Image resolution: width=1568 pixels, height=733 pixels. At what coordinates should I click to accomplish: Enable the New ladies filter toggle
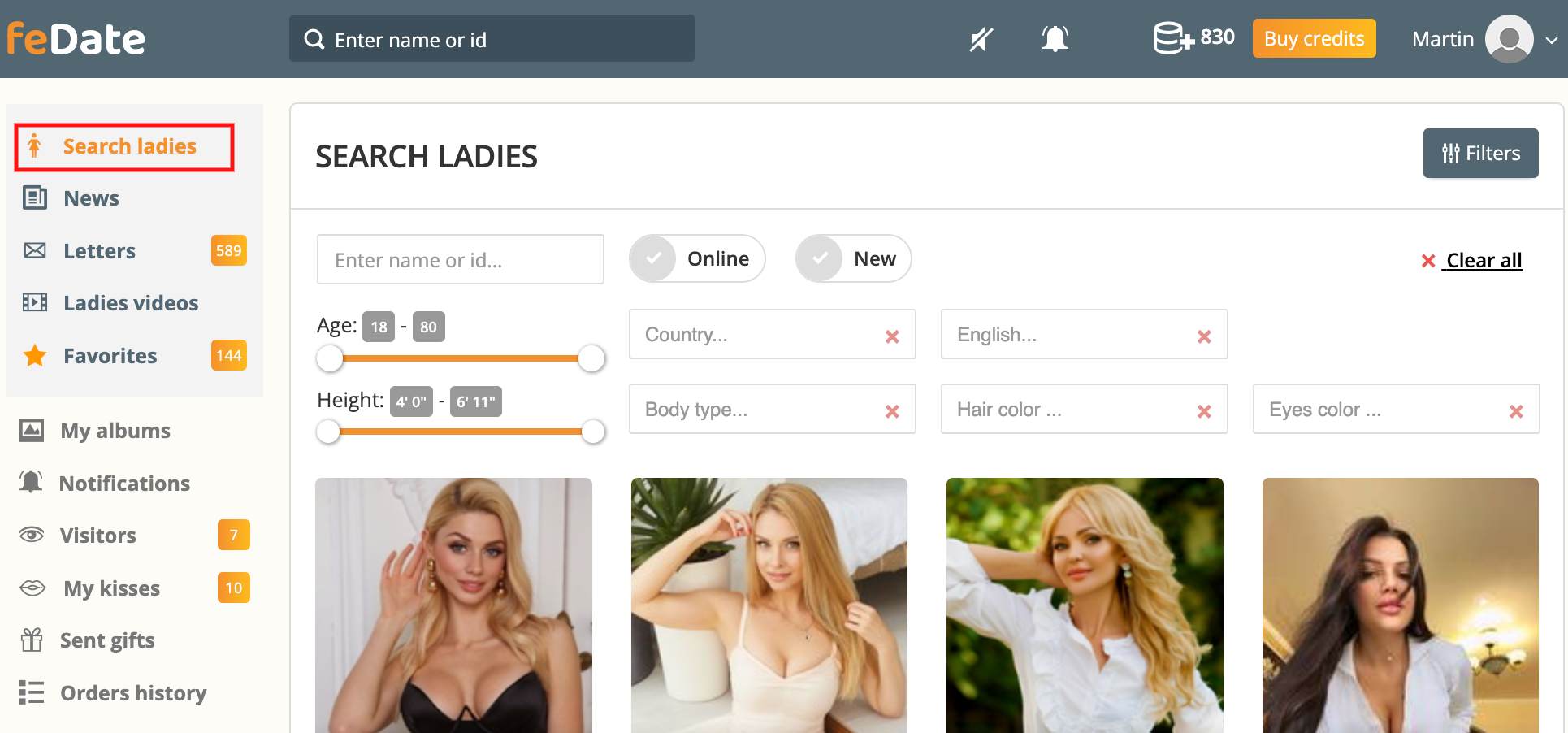820,259
